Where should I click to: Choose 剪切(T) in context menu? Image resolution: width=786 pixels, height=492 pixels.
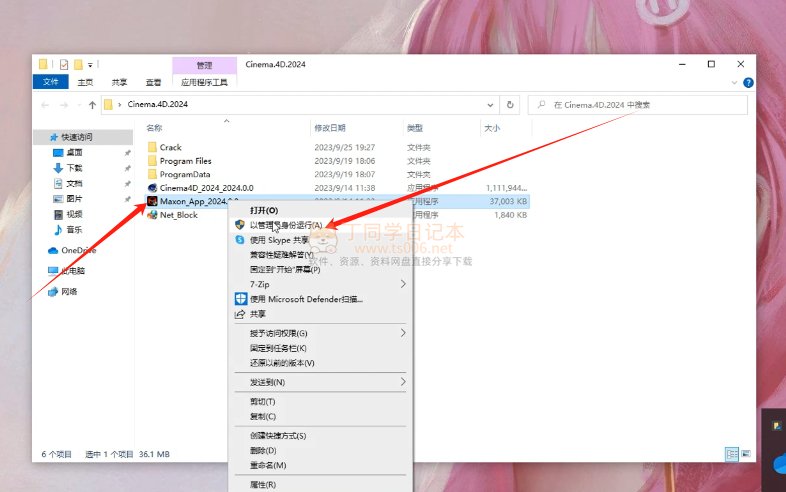click(x=262, y=402)
